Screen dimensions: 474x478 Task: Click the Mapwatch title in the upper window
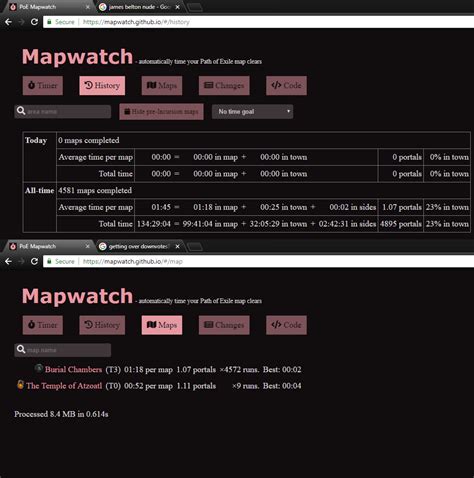[x=77, y=56]
